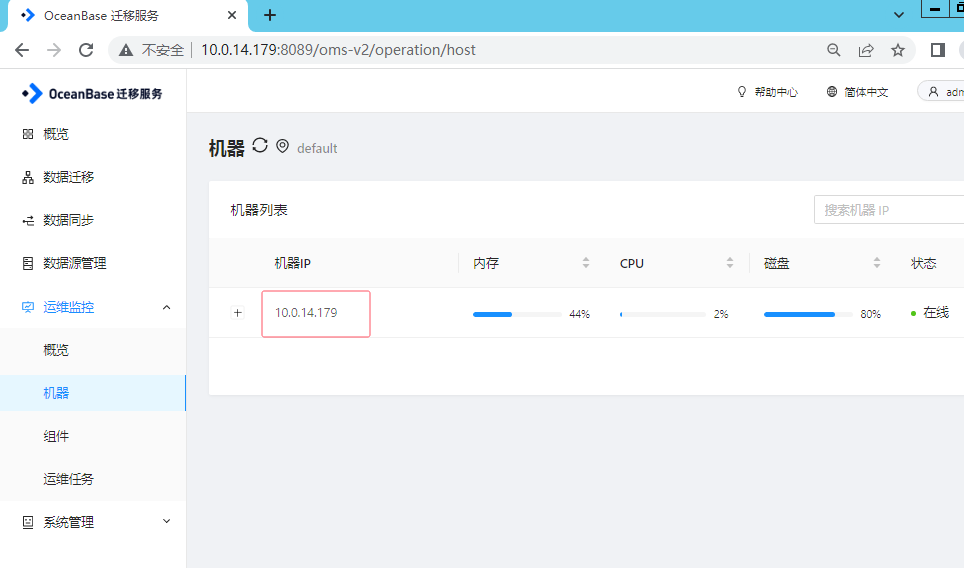Click the 运维监控 monitor icon

click(28, 307)
